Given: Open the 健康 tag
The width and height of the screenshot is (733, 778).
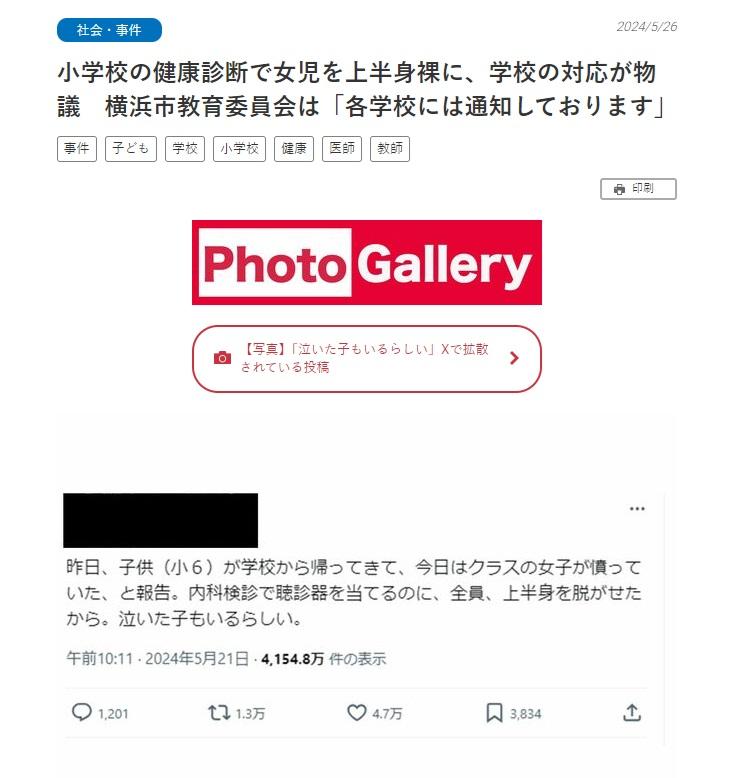Looking at the screenshot, I should tap(294, 148).
